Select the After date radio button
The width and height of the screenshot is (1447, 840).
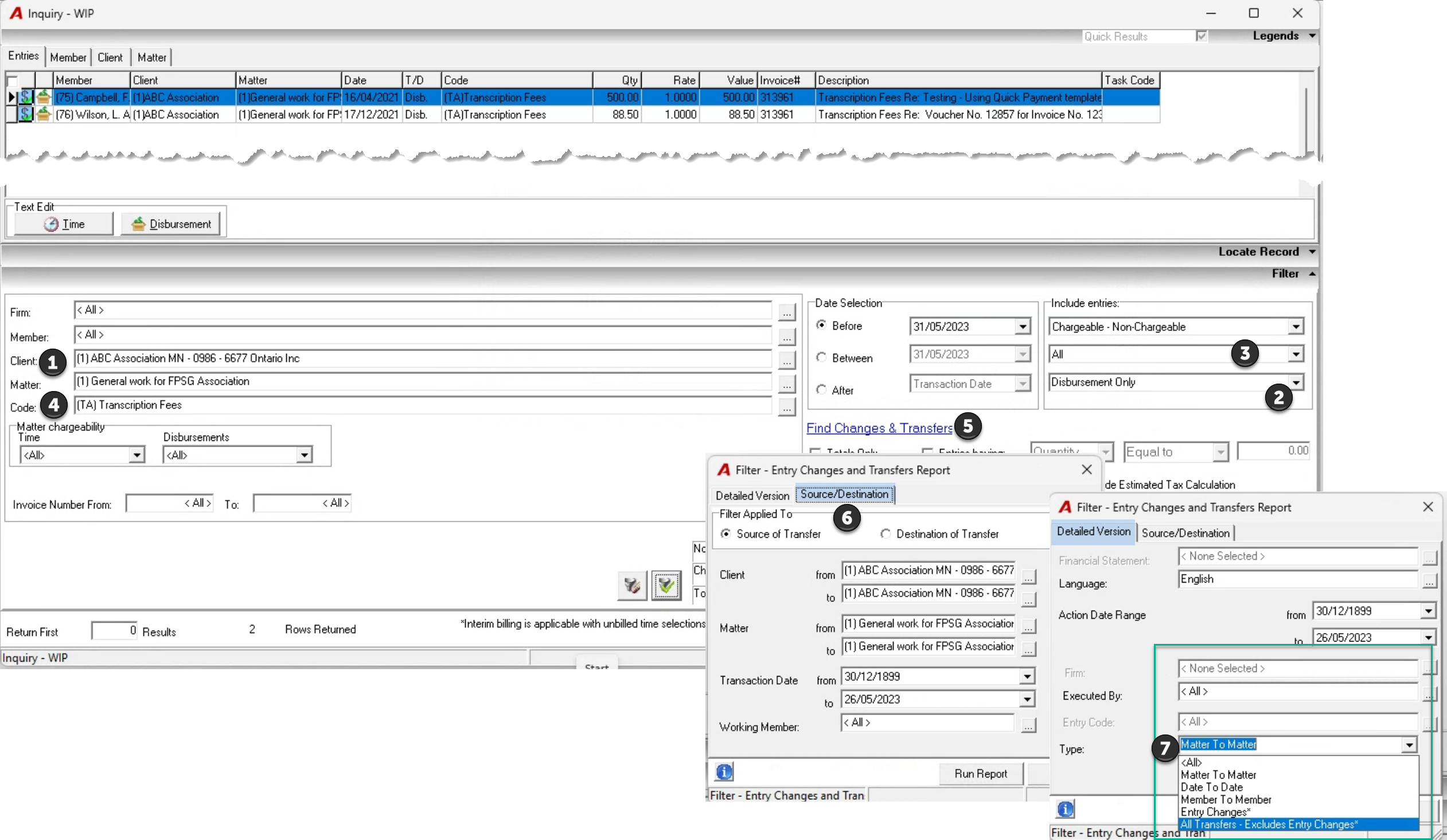(821, 389)
